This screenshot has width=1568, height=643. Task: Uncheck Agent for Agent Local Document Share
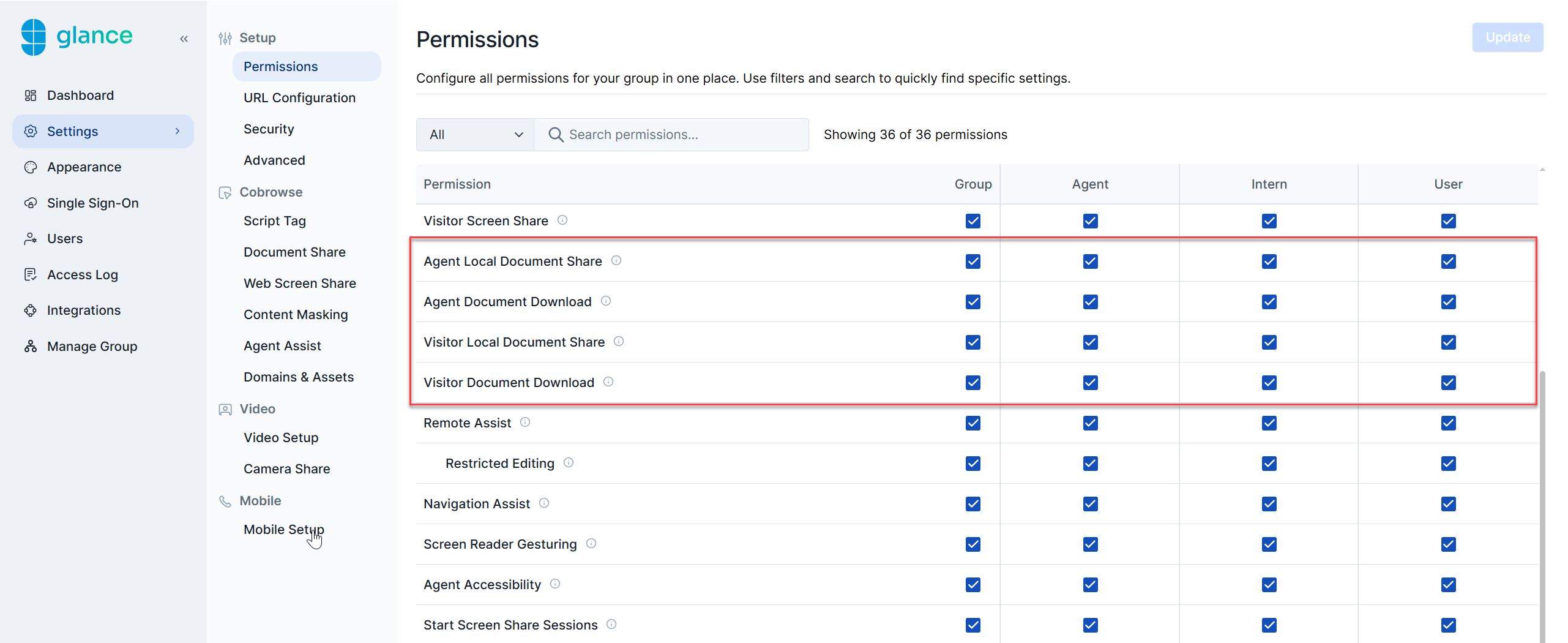tap(1090, 261)
